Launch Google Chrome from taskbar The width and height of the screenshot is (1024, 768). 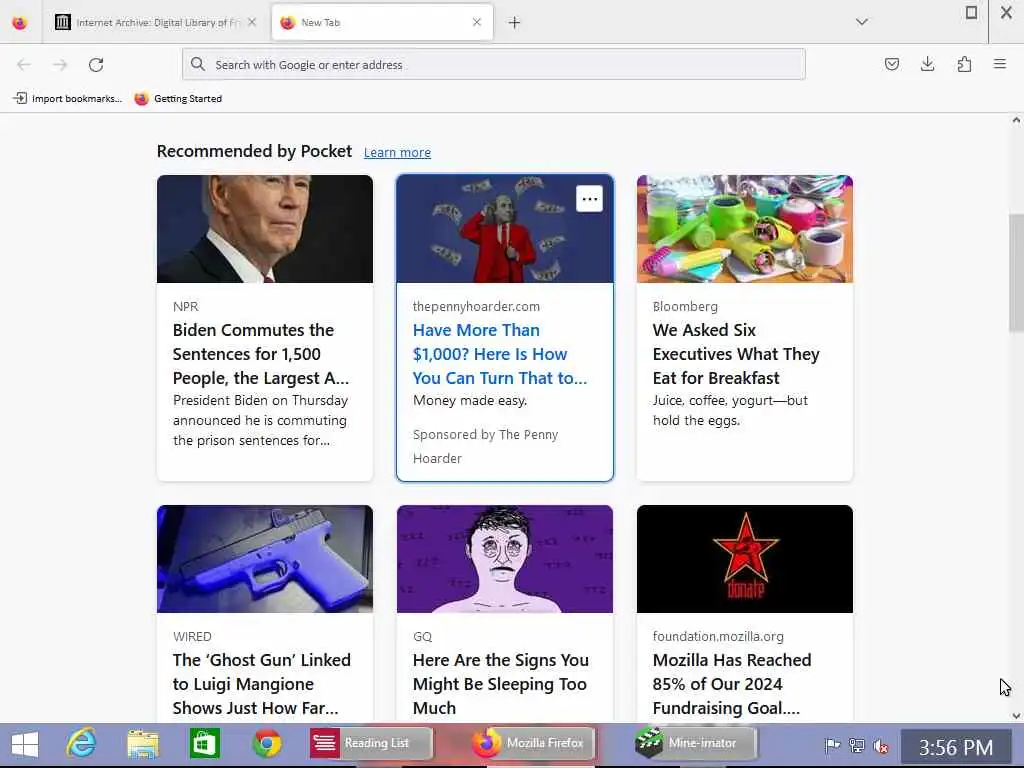tap(267, 744)
